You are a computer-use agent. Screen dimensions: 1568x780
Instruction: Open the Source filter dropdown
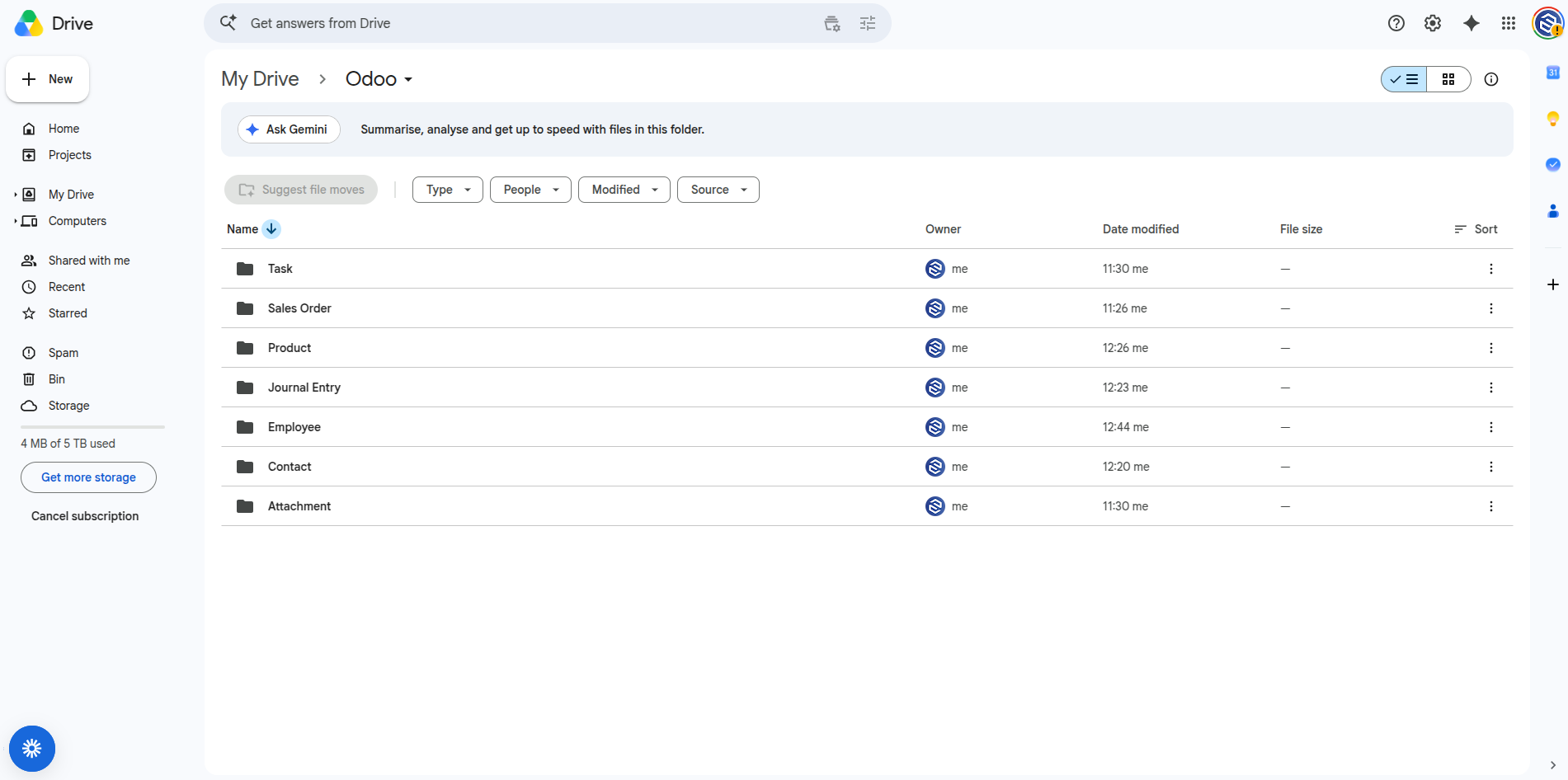click(x=718, y=190)
